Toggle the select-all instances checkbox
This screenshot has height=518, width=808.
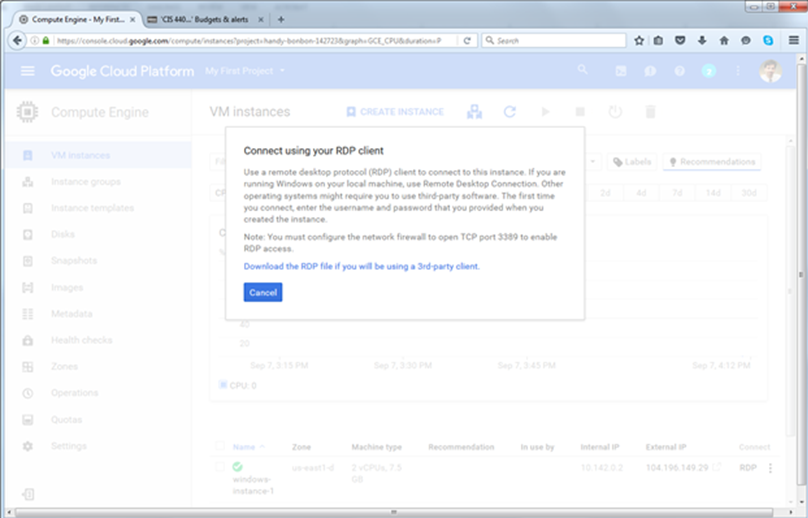pos(220,446)
